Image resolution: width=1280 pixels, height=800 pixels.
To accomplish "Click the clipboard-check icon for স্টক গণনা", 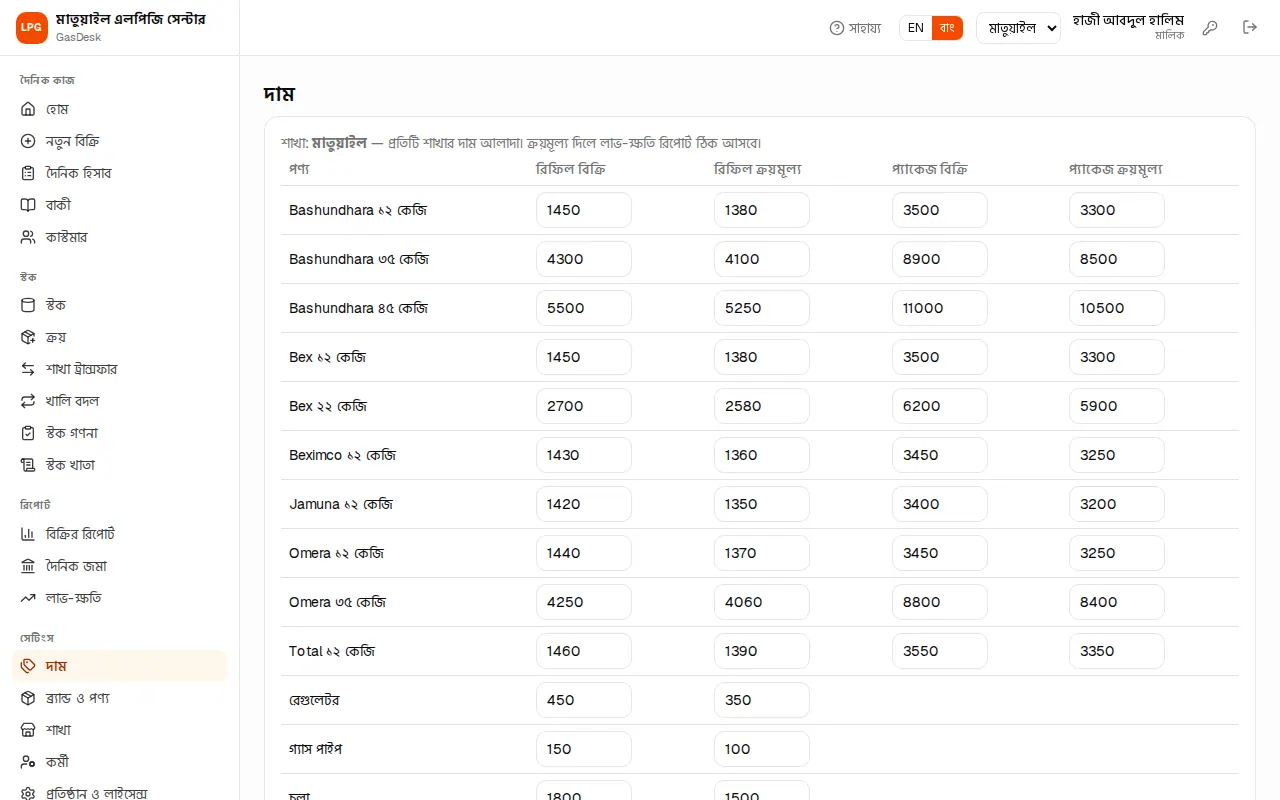I will point(28,433).
